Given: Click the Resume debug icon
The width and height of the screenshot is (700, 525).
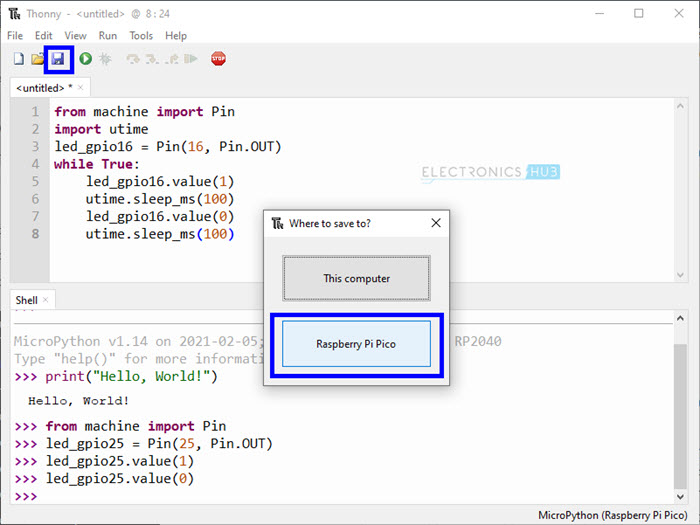Looking at the screenshot, I should tap(191, 59).
